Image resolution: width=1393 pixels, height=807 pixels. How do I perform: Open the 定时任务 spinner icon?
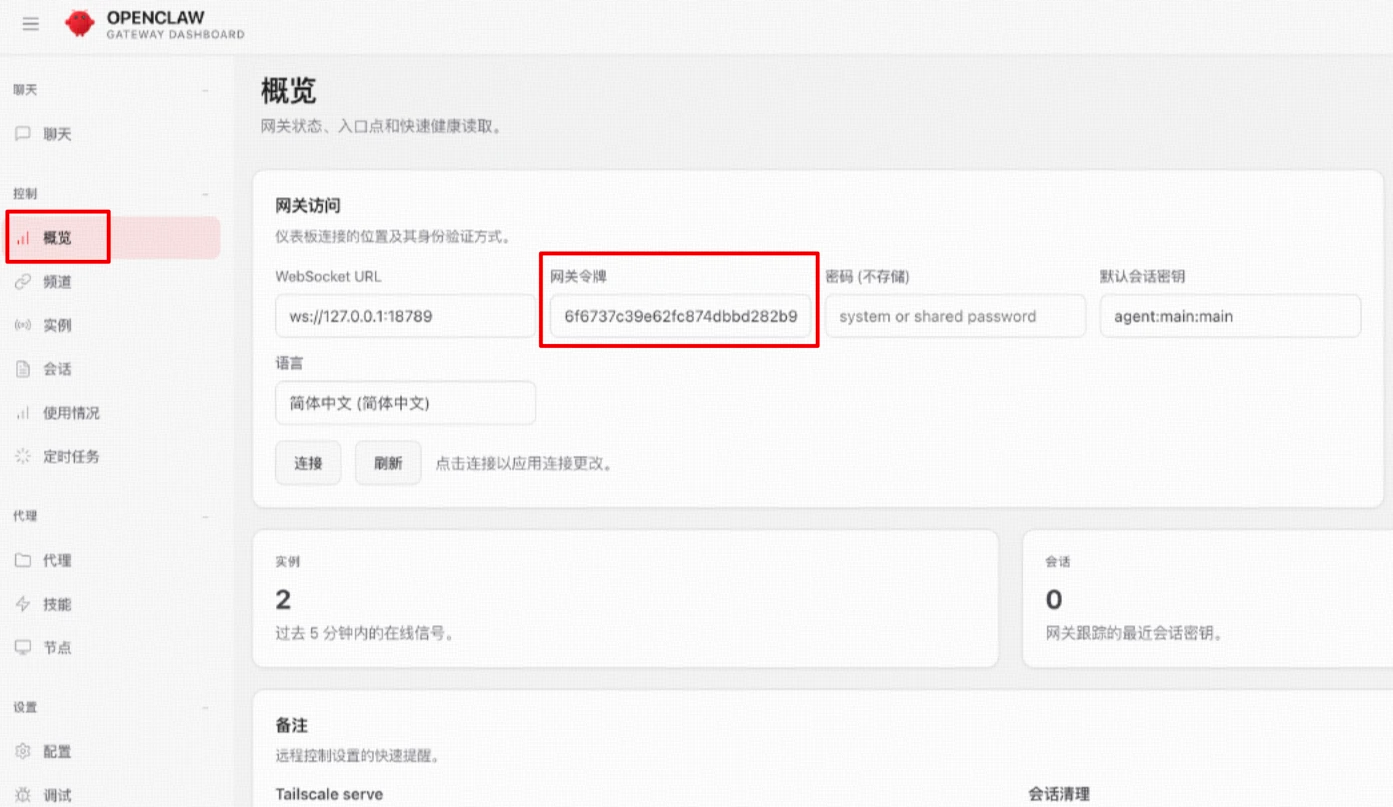(x=23, y=456)
